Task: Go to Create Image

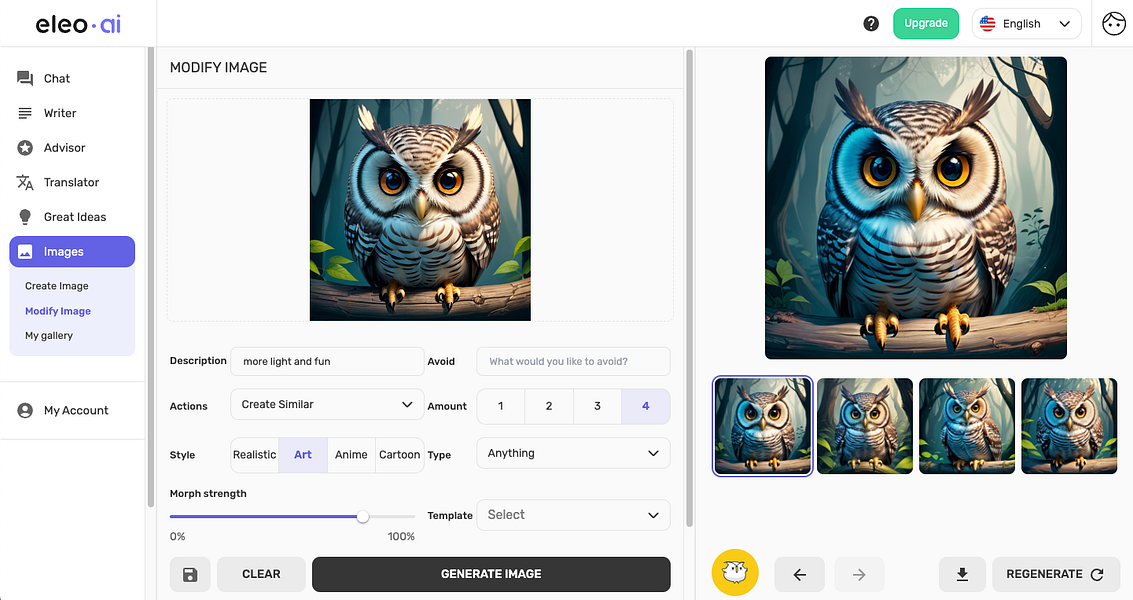Action: coord(56,286)
